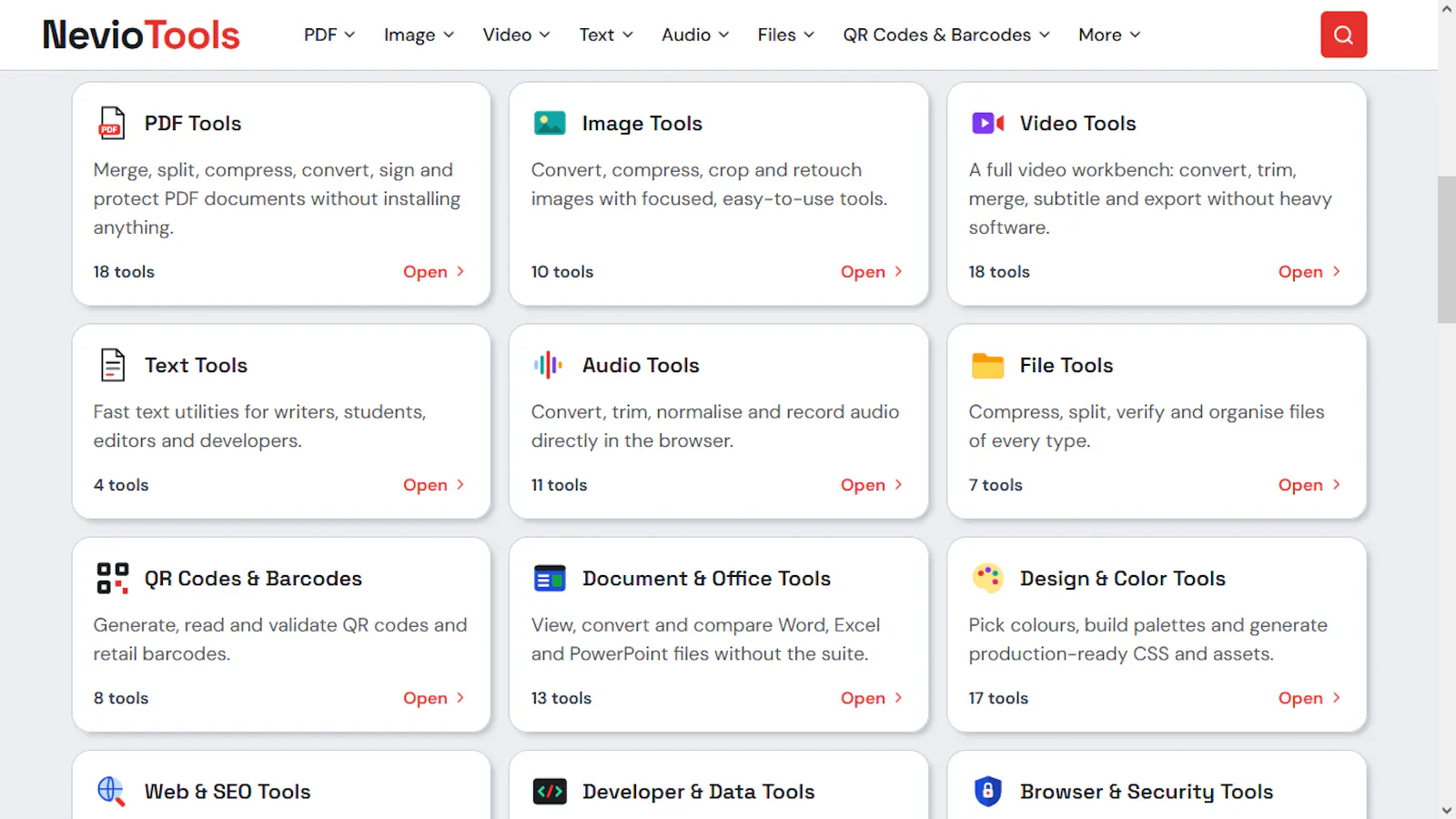
Task: Open the Video Tools category link
Action: click(x=1309, y=271)
